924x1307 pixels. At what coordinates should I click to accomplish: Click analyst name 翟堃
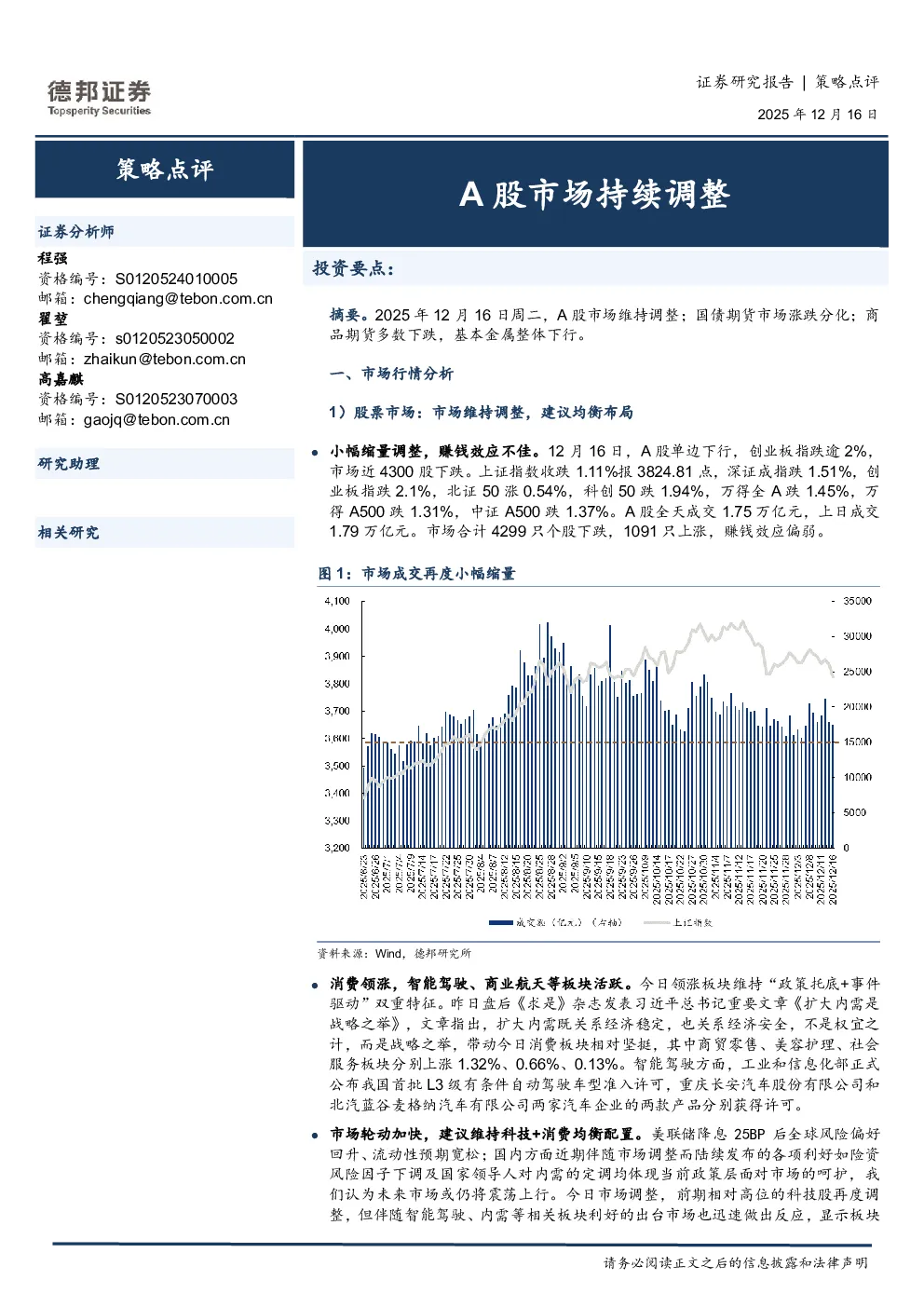(x=52, y=319)
